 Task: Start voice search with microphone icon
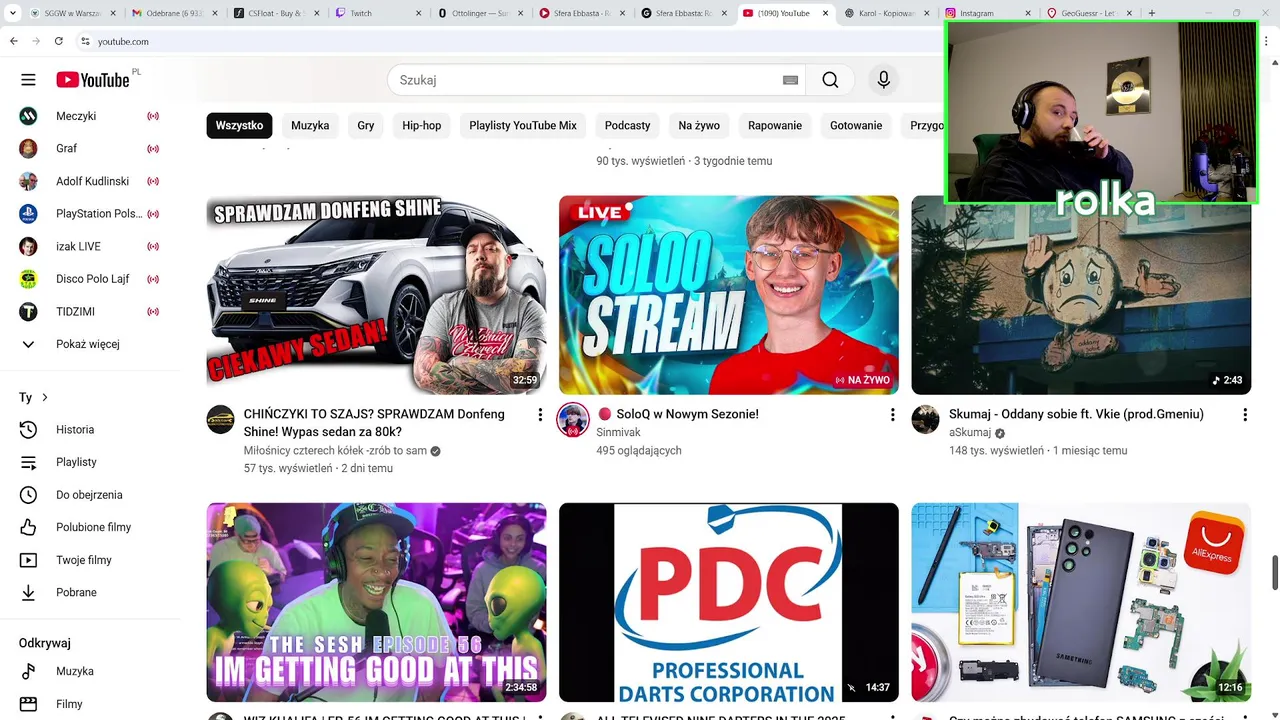point(883,80)
